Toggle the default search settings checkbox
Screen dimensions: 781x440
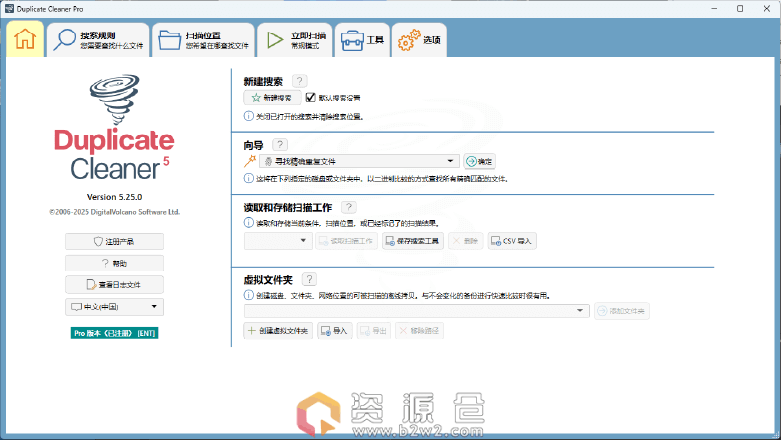click(x=311, y=98)
